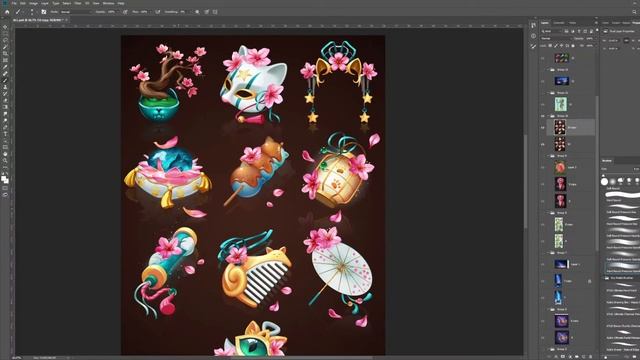Select the Zoom tool in the toolbar
Viewport: 640px width, 360px height.
[5, 161]
